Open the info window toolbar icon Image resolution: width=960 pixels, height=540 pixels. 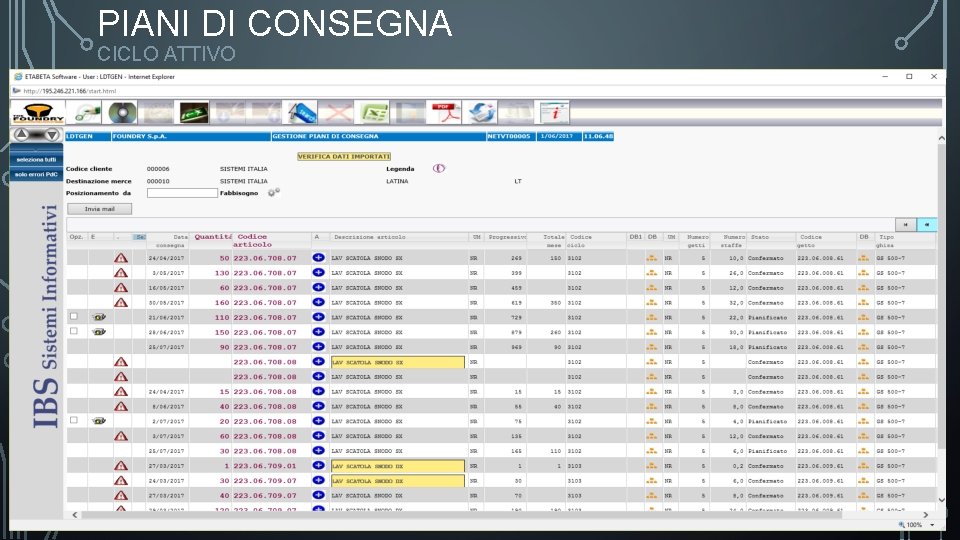click(554, 113)
